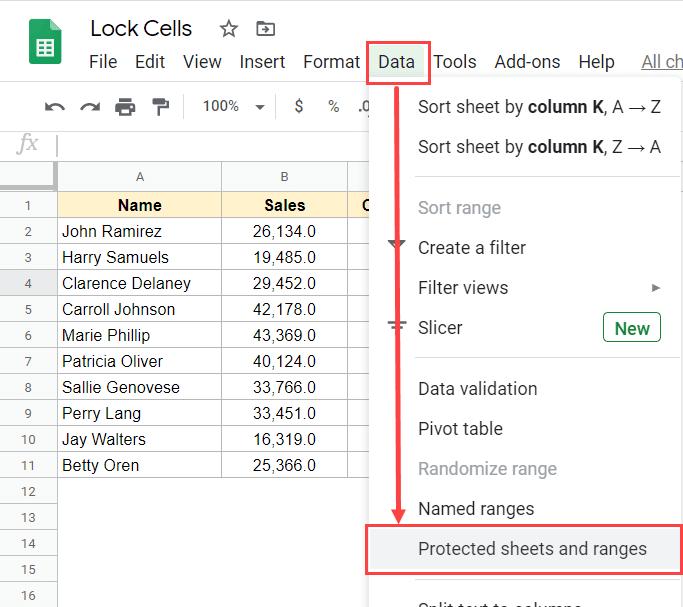Open the Help menu
Screen dimensions: 683x607
tap(596, 62)
